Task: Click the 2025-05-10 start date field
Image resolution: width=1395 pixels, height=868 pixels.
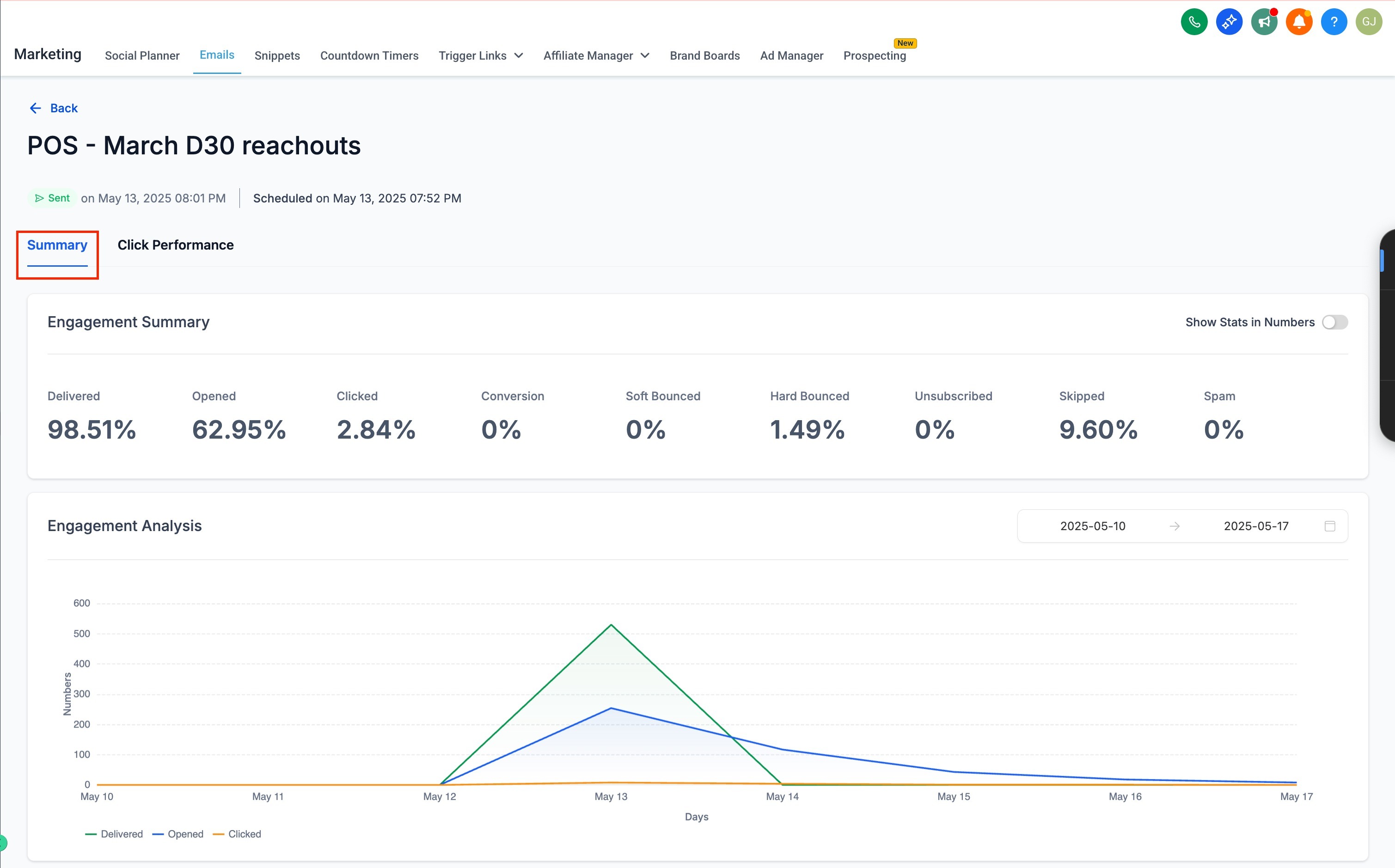Action: pos(1092,526)
